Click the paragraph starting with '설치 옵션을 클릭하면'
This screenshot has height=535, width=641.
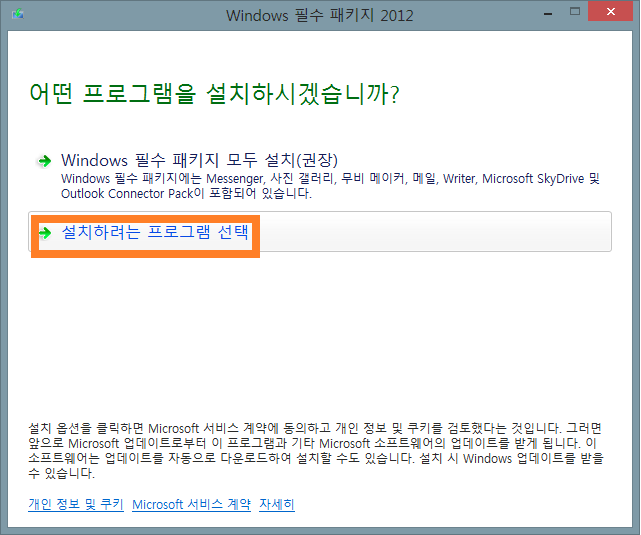(x=316, y=451)
